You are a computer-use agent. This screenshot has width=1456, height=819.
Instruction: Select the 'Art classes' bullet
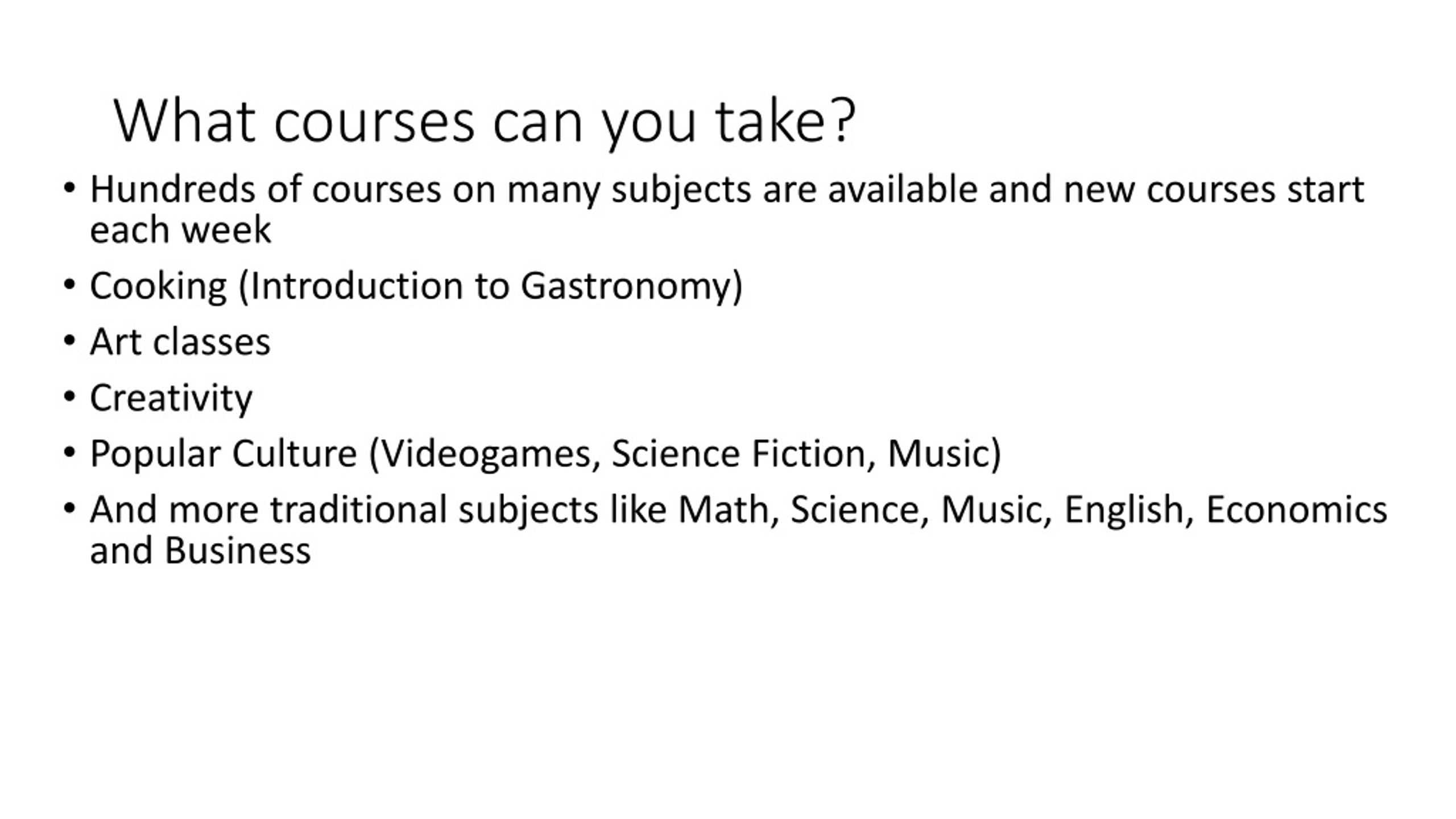[x=180, y=342]
